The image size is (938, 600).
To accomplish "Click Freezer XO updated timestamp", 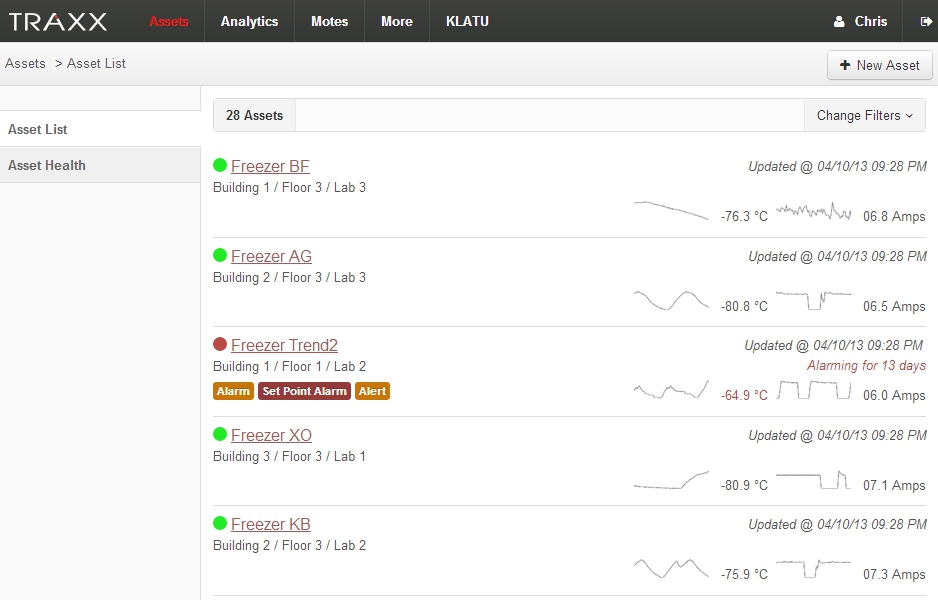I will pyautogui.click(x=838, y=435).
